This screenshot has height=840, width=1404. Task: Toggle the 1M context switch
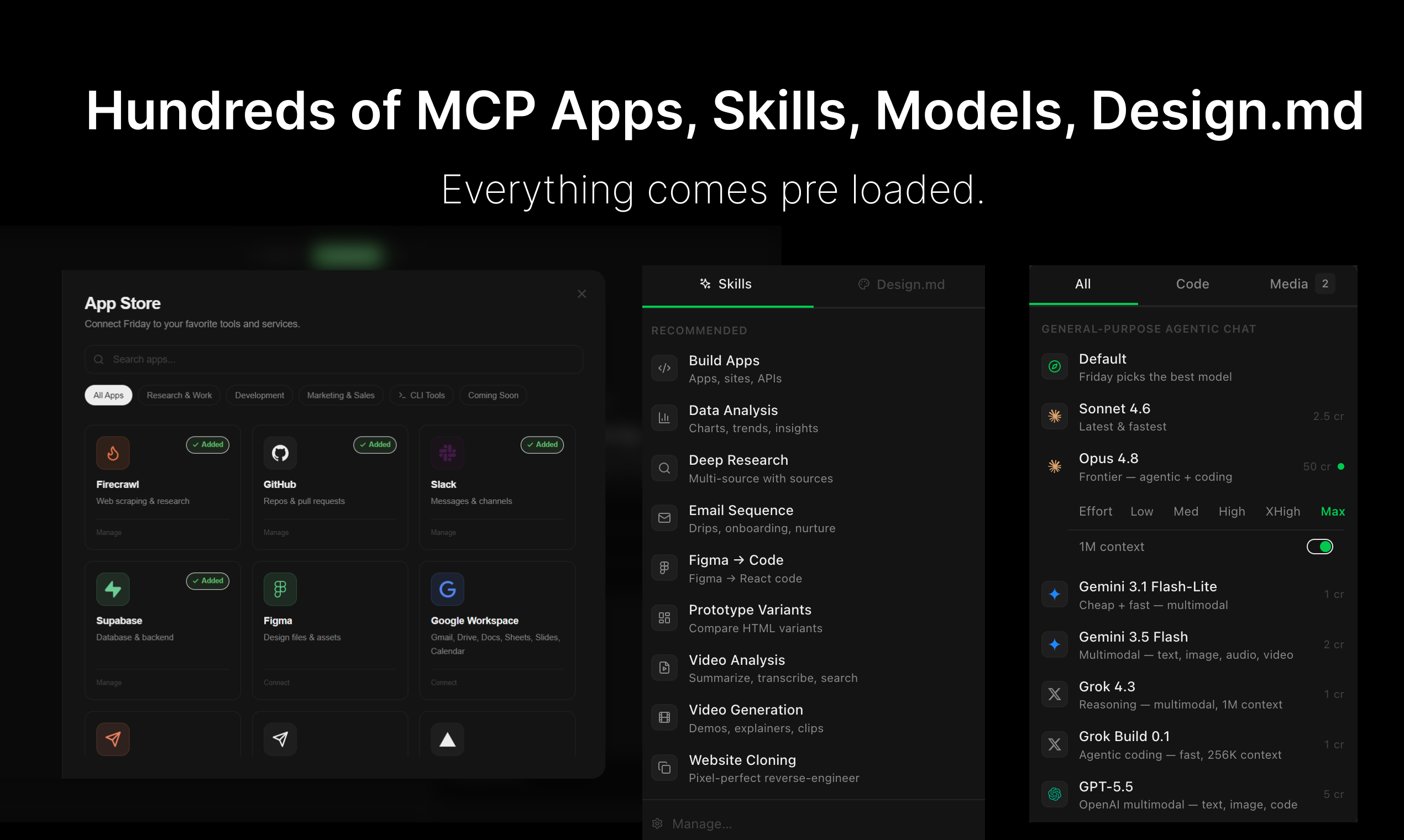pyautogui.click(x=1319, y=547)
